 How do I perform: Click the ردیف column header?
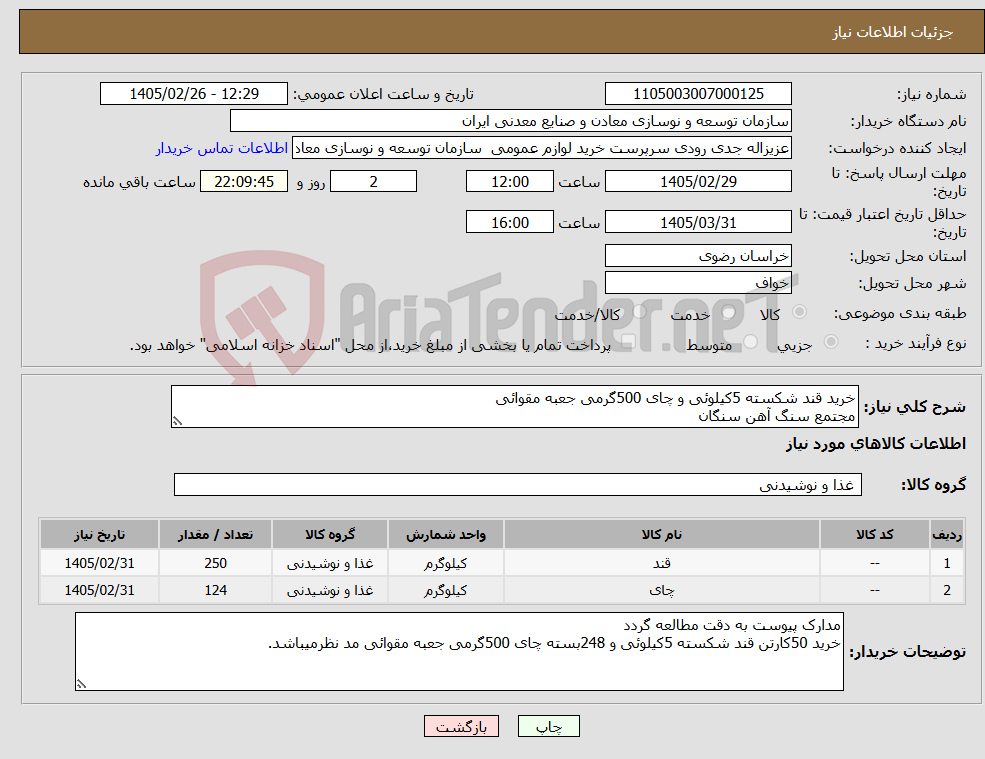[x=947, y=535]
